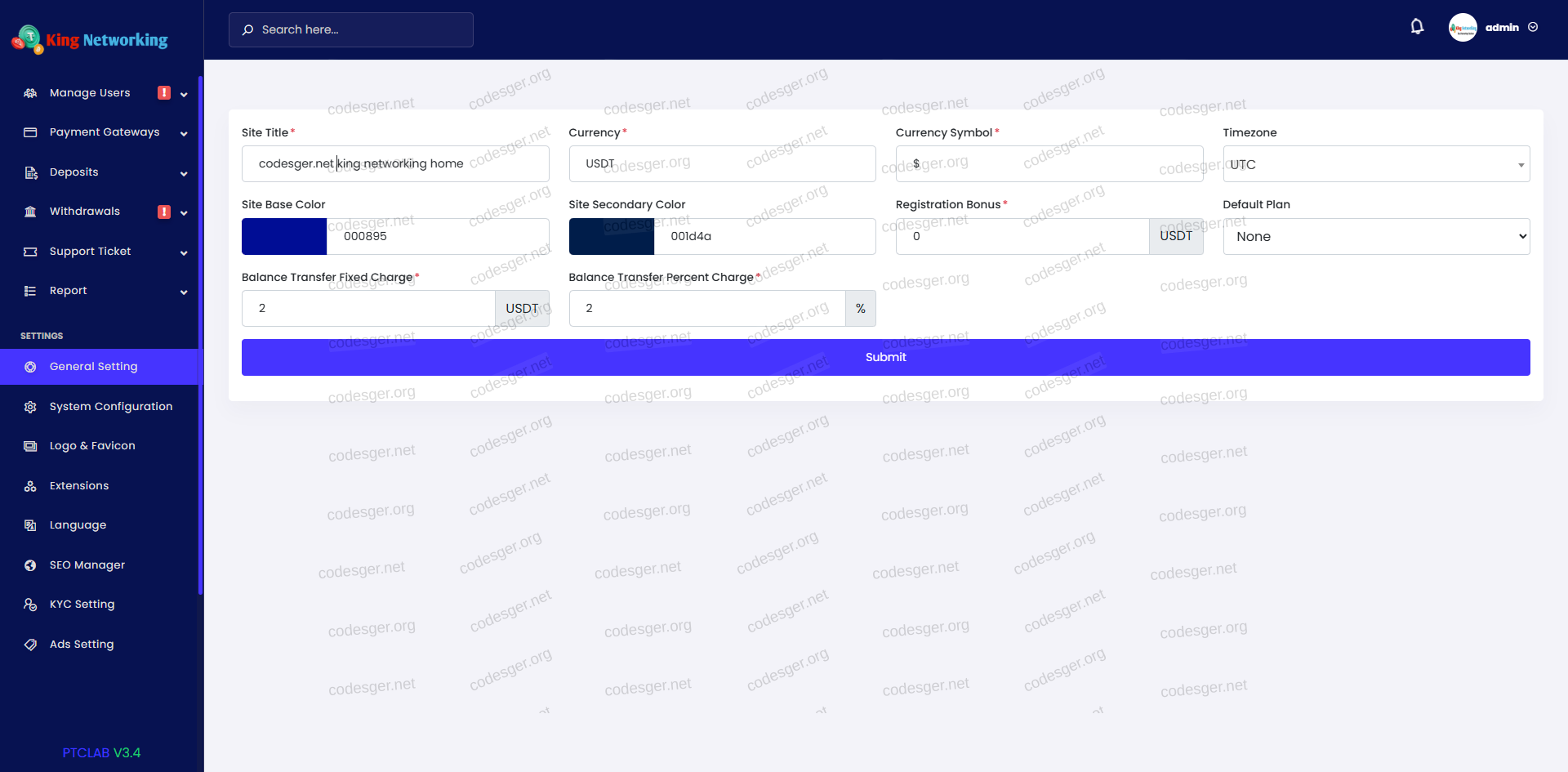Click the notification bell icon

point(1417,27)
